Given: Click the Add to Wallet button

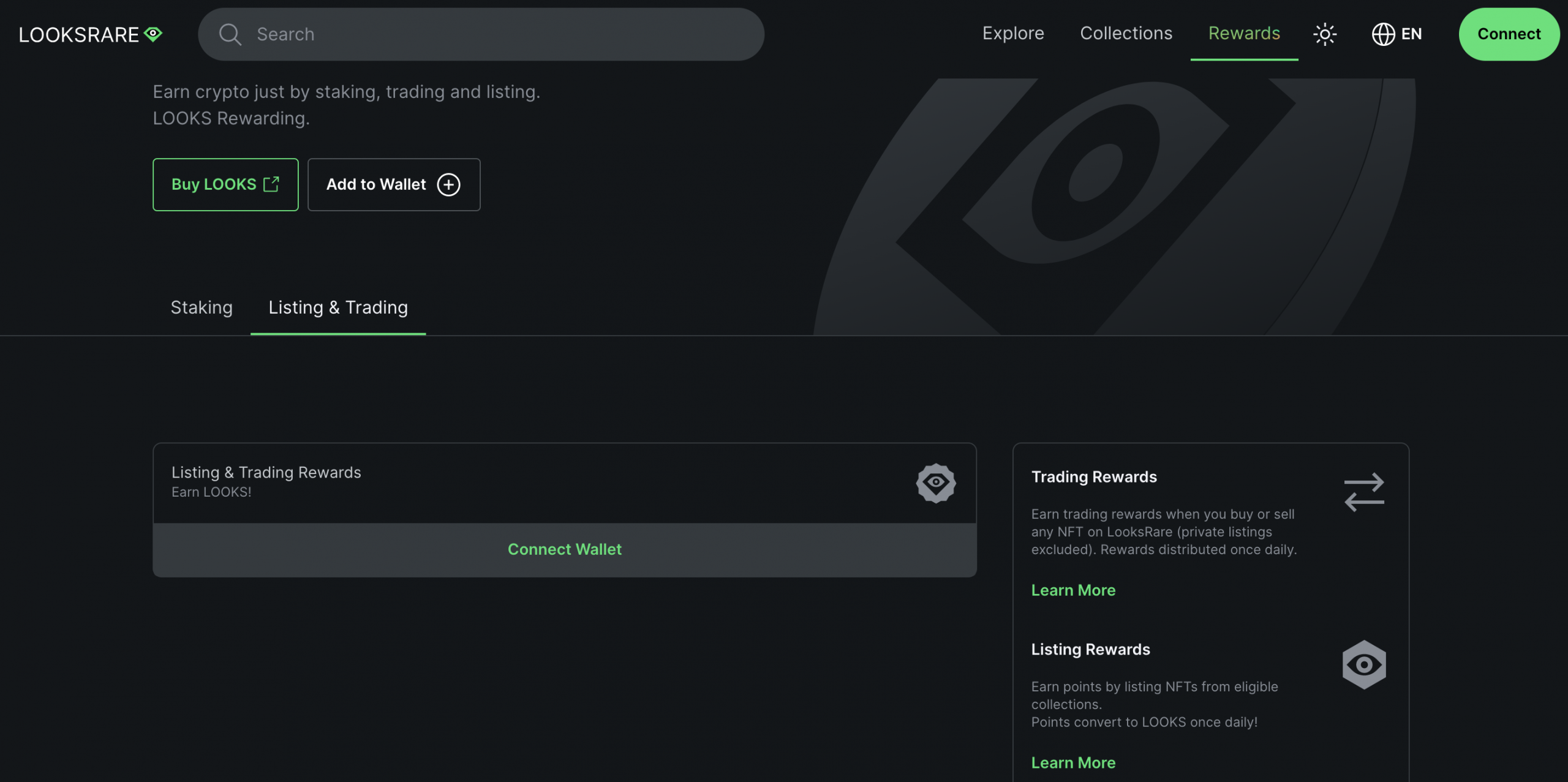Looking at the screenshot, I should tap(394, 184).
